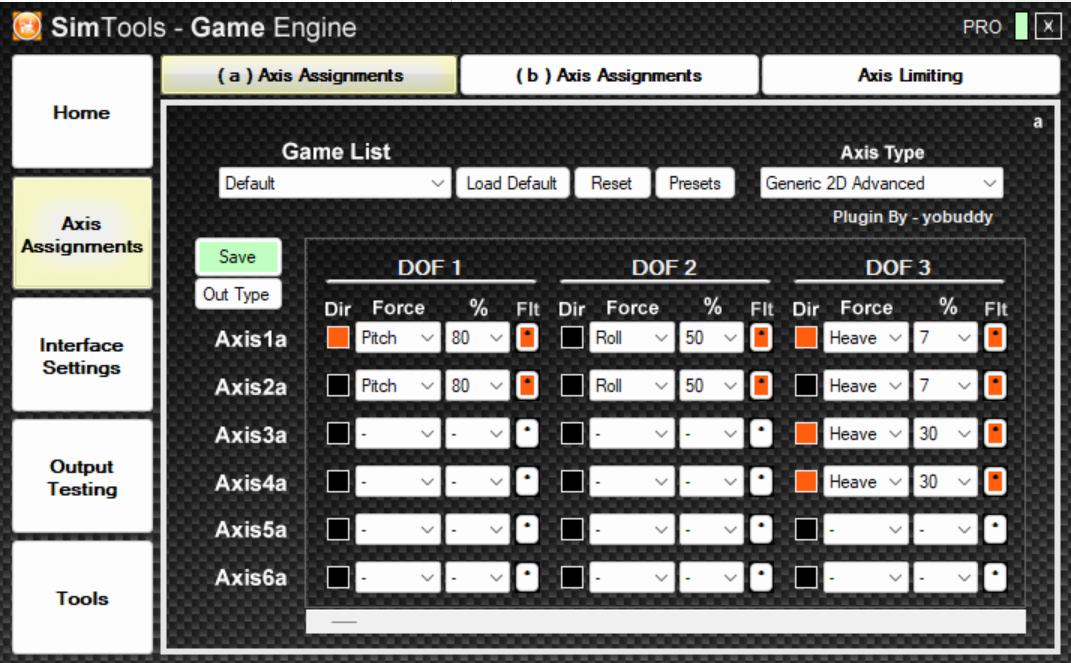The image size is (1071, 663).
Task: Open Output Testing in sidebar
Action: (x=82, y=477)
